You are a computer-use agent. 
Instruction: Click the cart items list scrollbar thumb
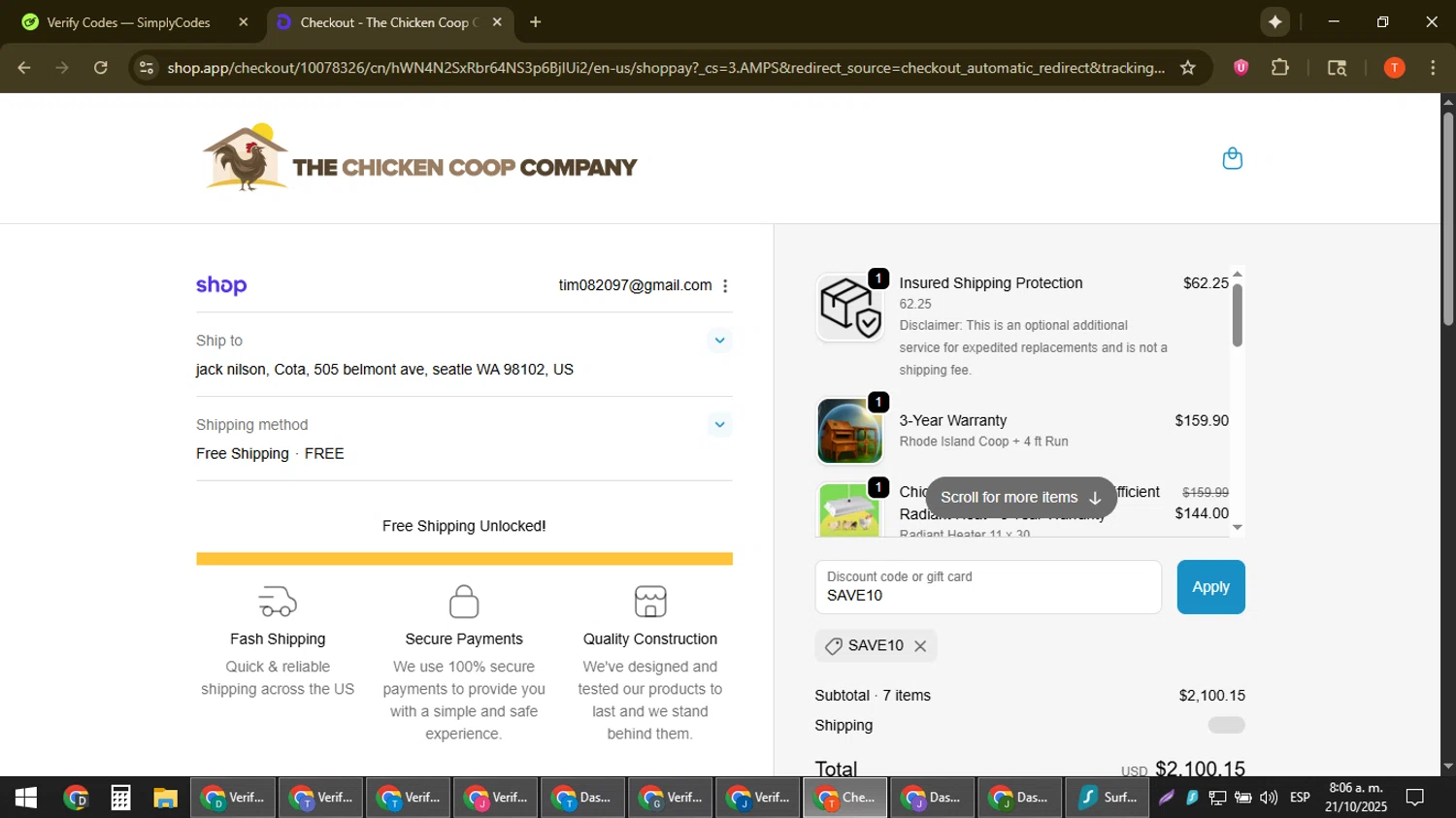coord(1237,315)
